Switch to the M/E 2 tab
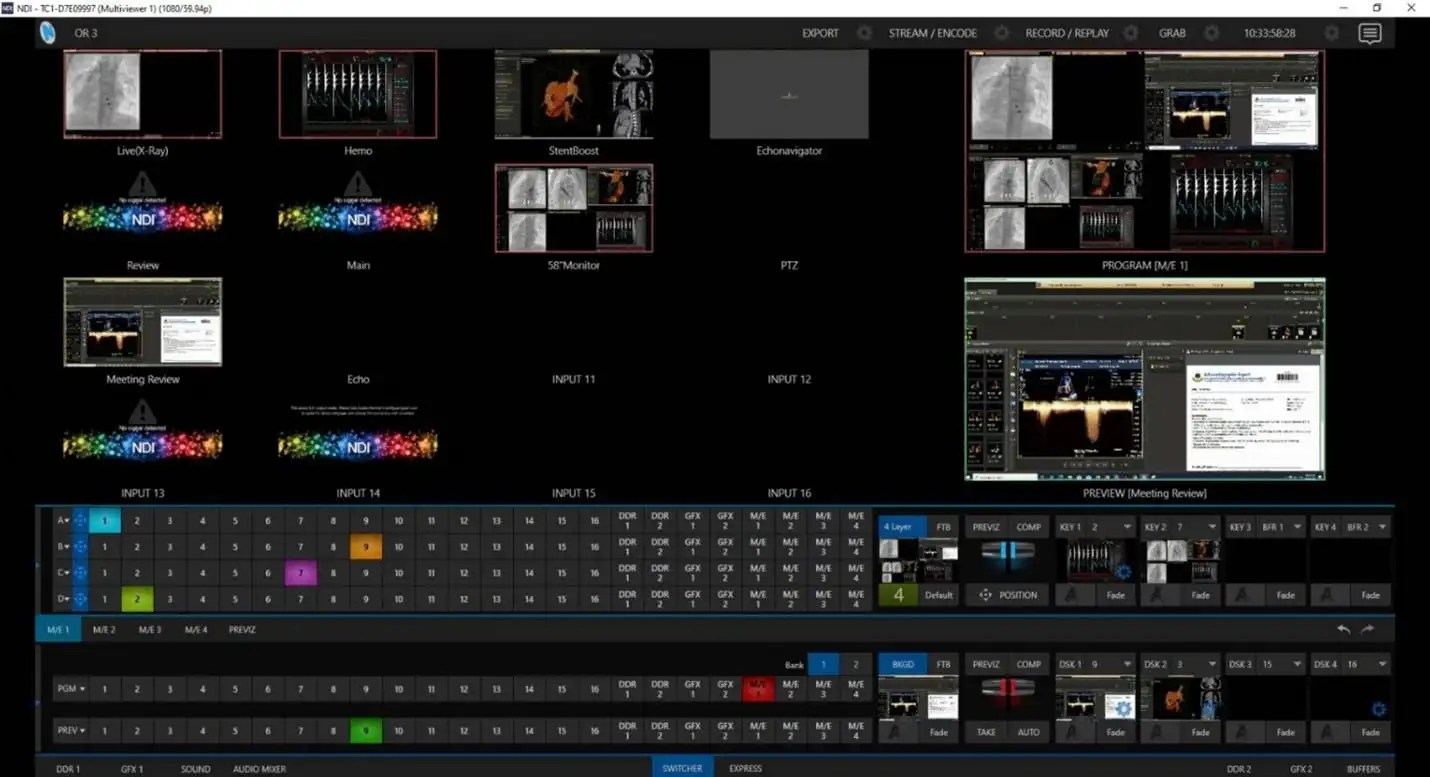Viewport: 1430px width, 777px height. point(104,630)
